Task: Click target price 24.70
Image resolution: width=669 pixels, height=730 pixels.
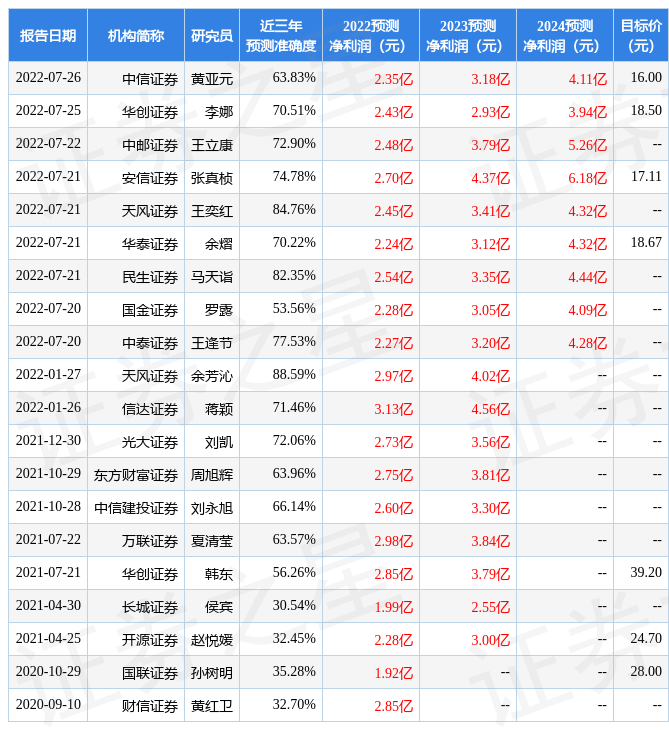Action: 646,639
